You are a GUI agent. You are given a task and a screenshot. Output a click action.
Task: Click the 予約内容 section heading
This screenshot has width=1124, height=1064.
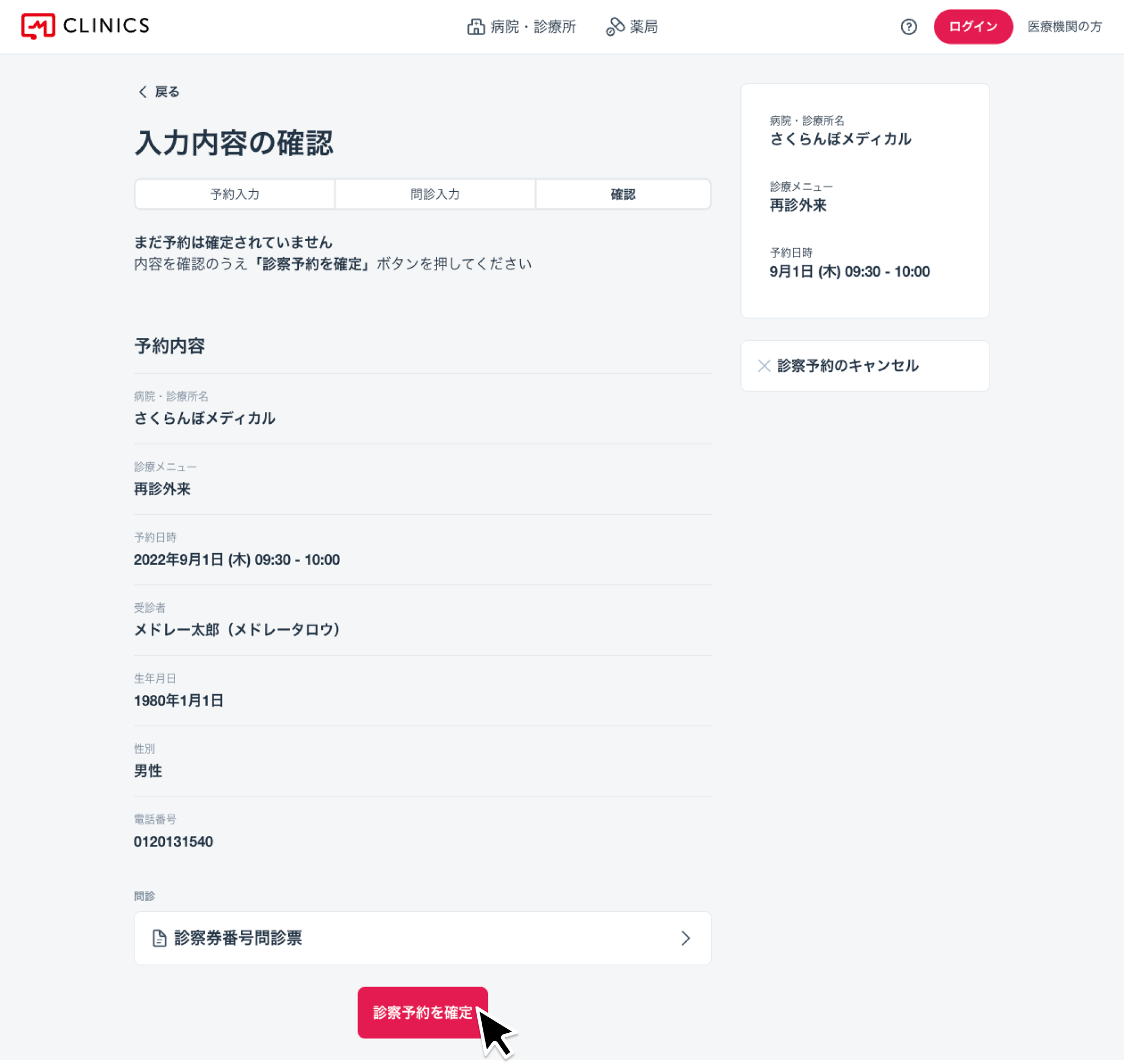pyautogui.click(x=169, y=346)
